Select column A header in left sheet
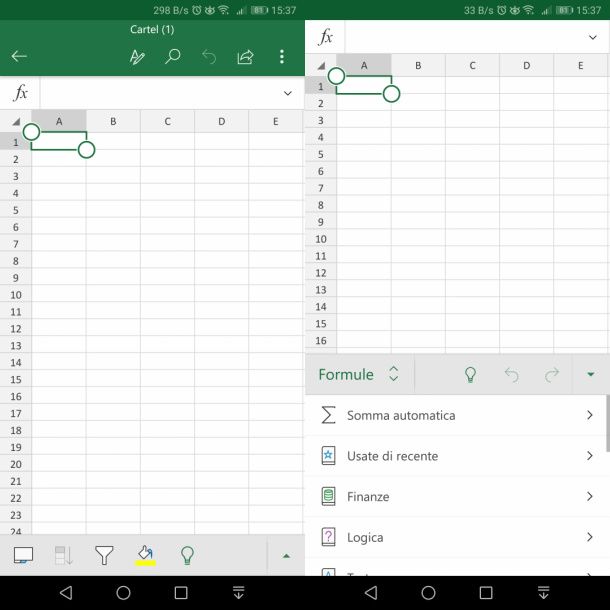This screenshot has width=610, height=610. tap(59, 121)
